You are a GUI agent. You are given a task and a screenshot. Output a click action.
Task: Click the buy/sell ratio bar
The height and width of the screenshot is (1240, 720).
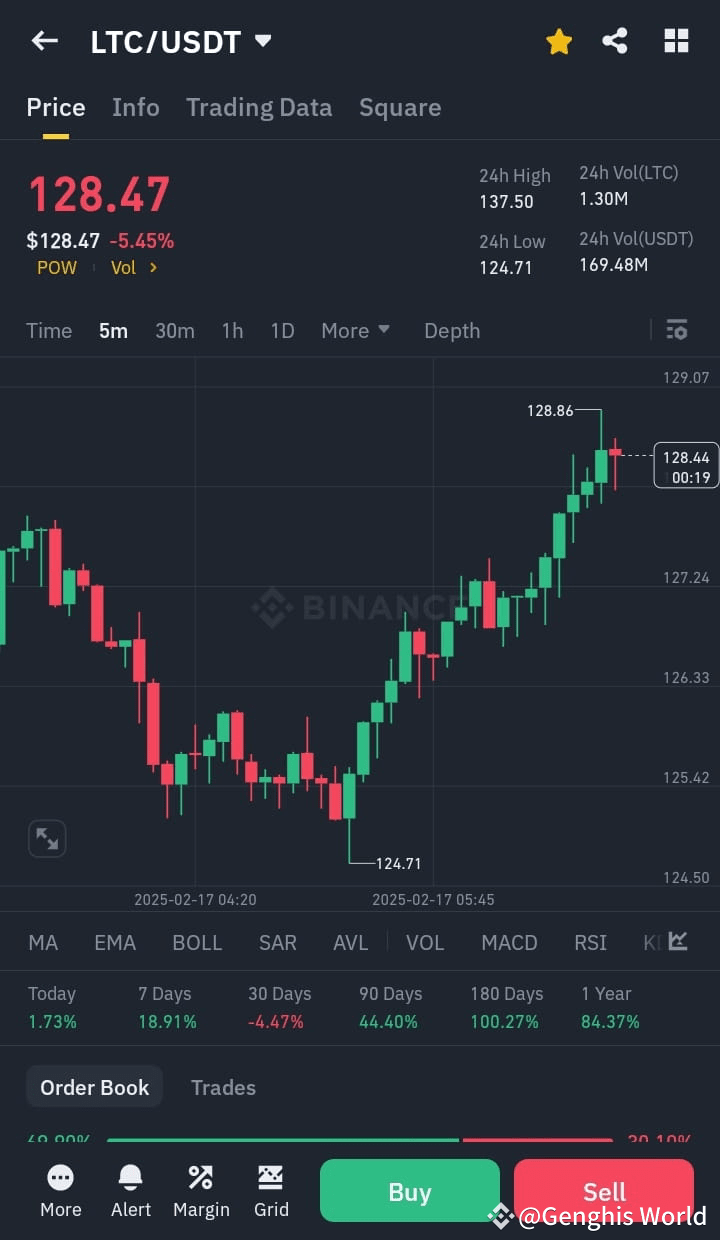click(360, 1139)
